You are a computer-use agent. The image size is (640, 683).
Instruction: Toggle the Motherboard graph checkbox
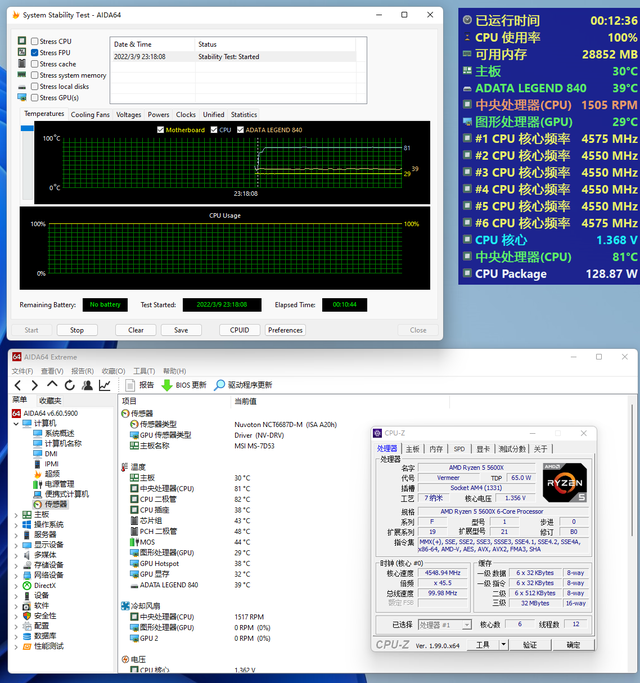[x=159, y=129]
